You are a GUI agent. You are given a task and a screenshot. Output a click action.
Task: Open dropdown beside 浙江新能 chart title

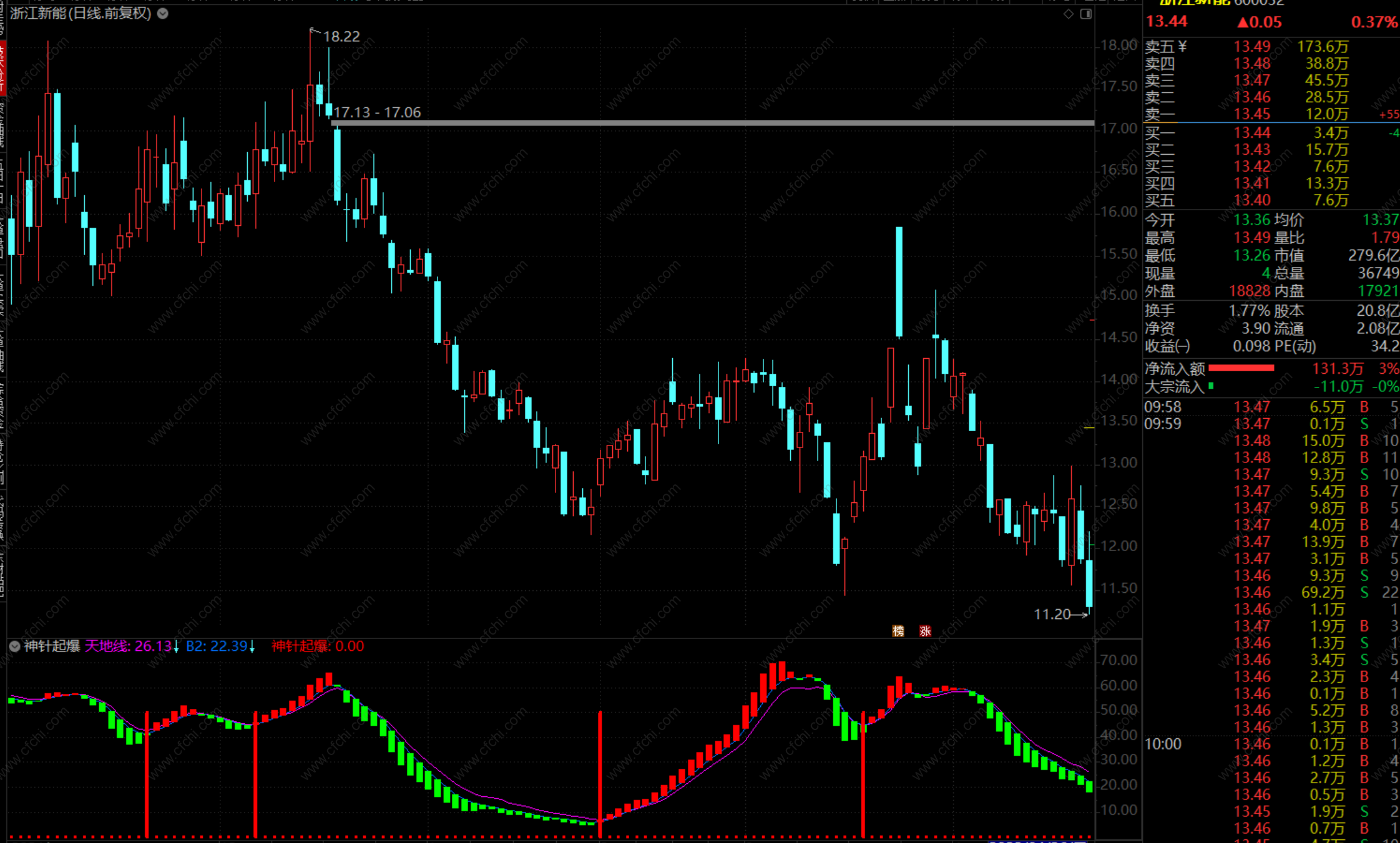click(163, 13)
